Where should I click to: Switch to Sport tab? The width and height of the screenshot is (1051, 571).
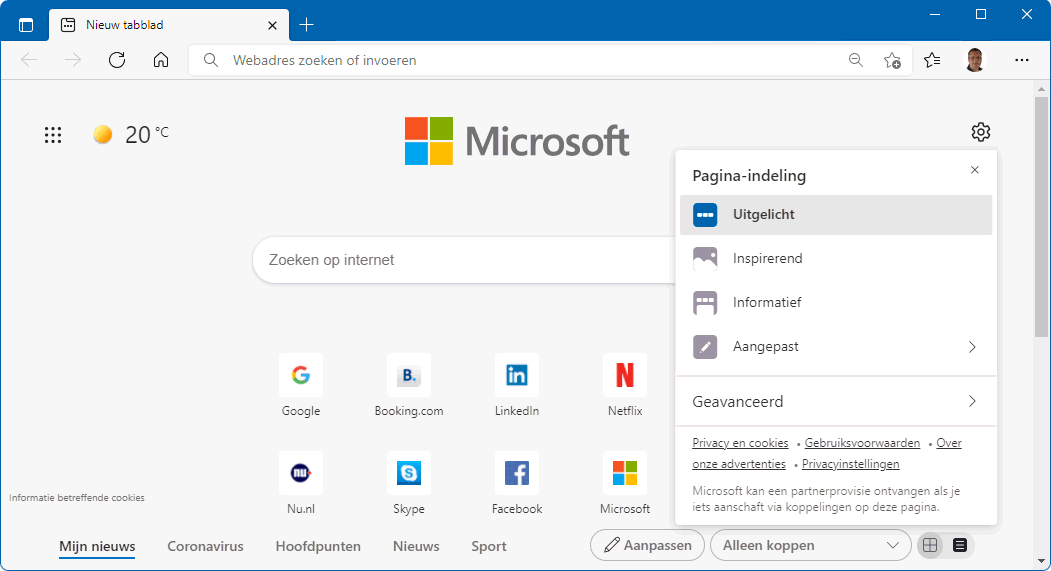pyautogui.click(x=489, y=546)
